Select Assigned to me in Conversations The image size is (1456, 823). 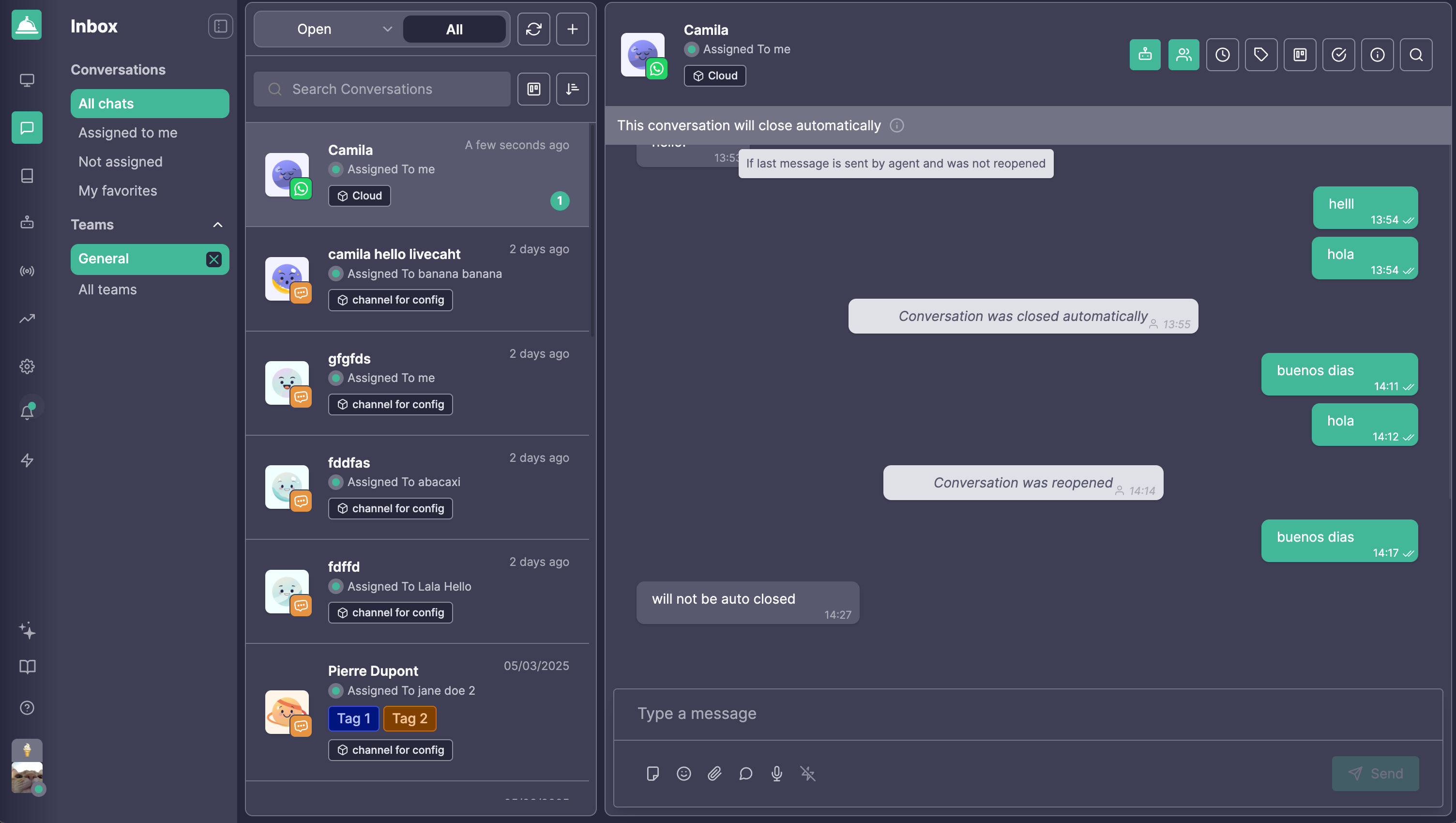click(128, 132)
